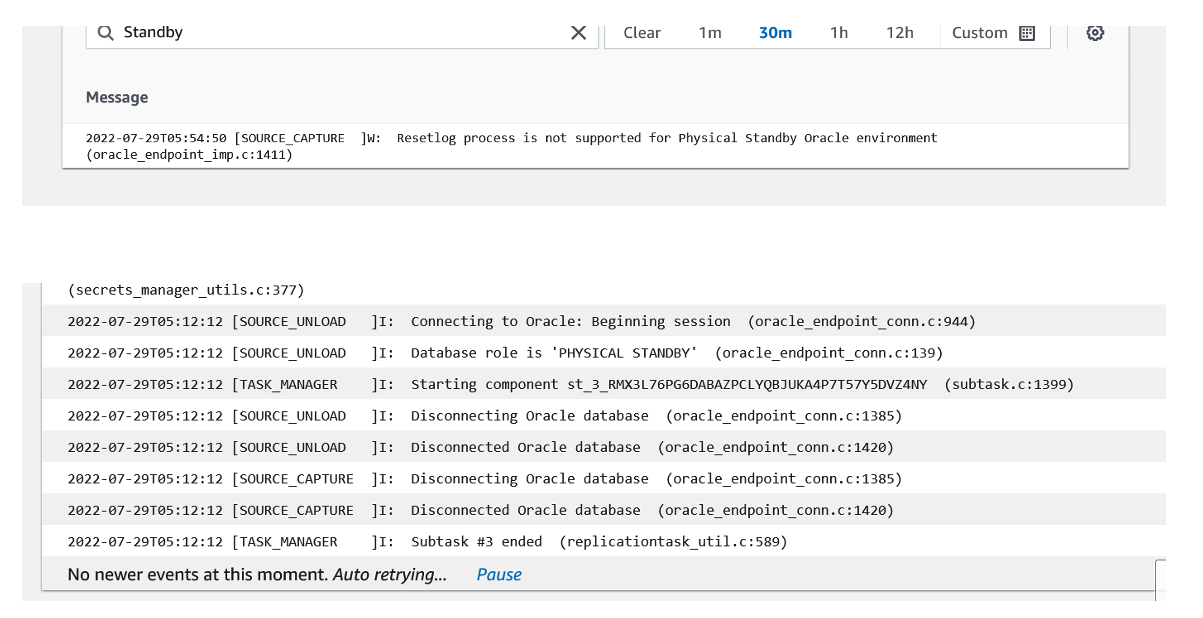Open the Custom time range picker
Image resolution: width=1203 pixels, height=618 pixels.
(x=980, y=33)
